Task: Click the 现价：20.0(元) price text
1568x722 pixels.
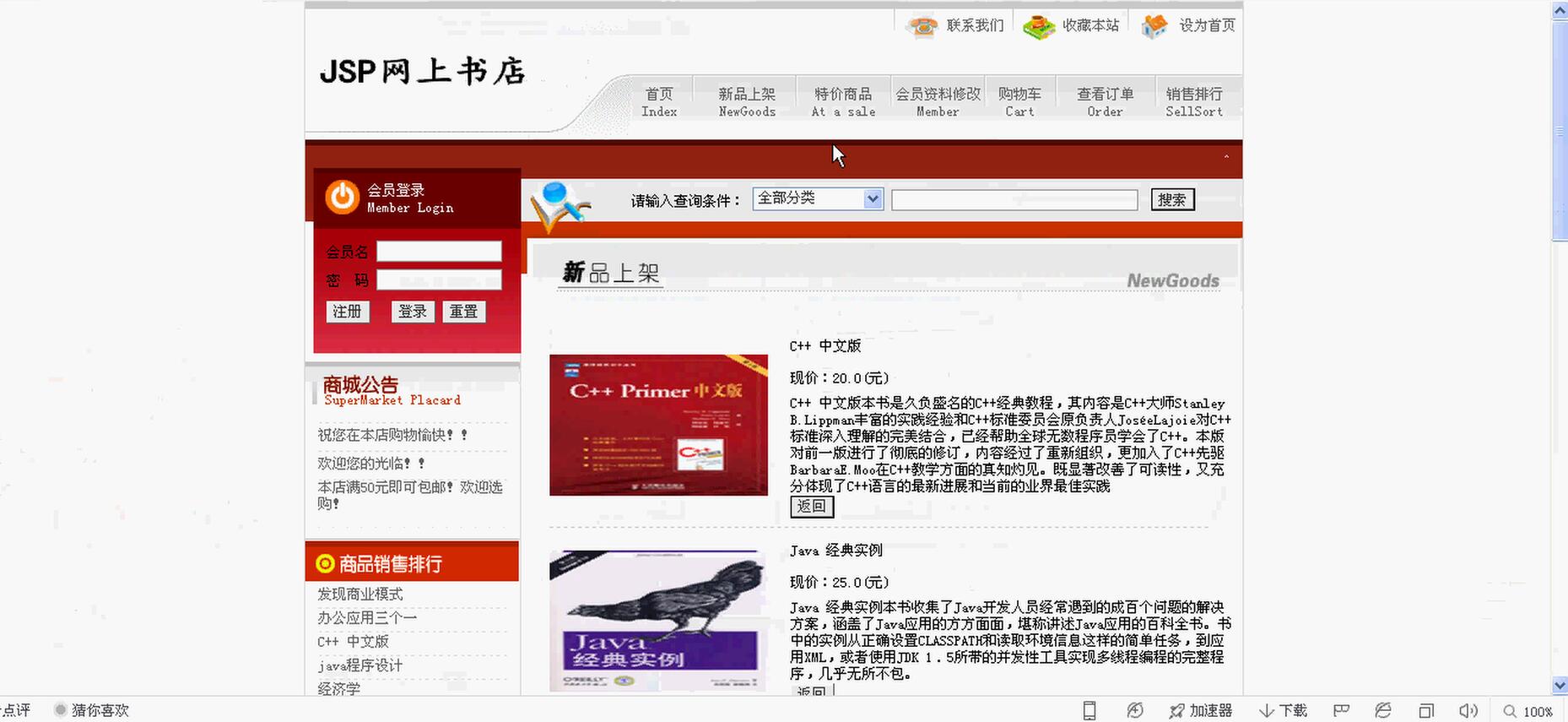Action: click(840, 377)
